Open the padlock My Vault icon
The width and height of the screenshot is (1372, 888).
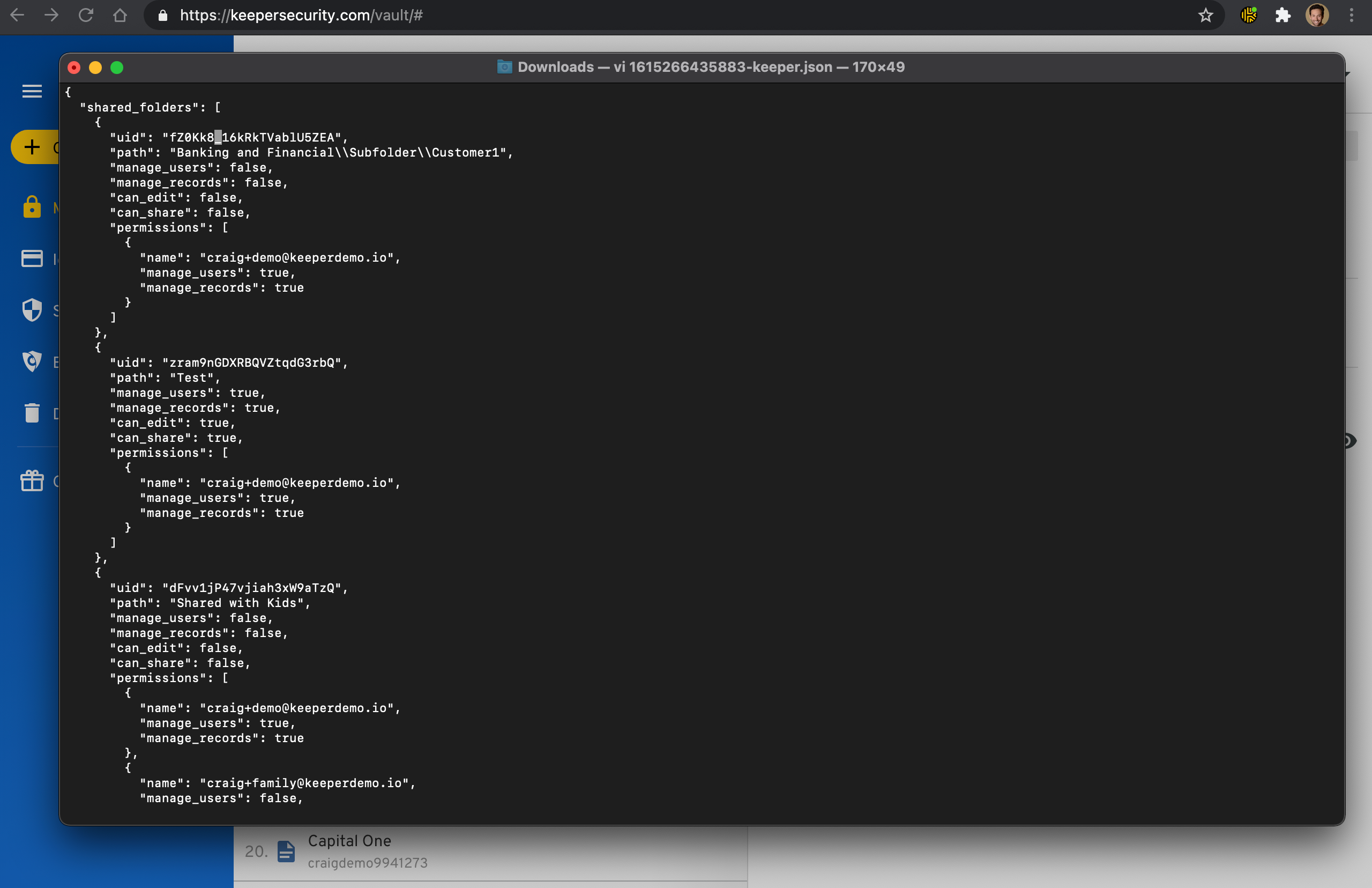(32, 206)
